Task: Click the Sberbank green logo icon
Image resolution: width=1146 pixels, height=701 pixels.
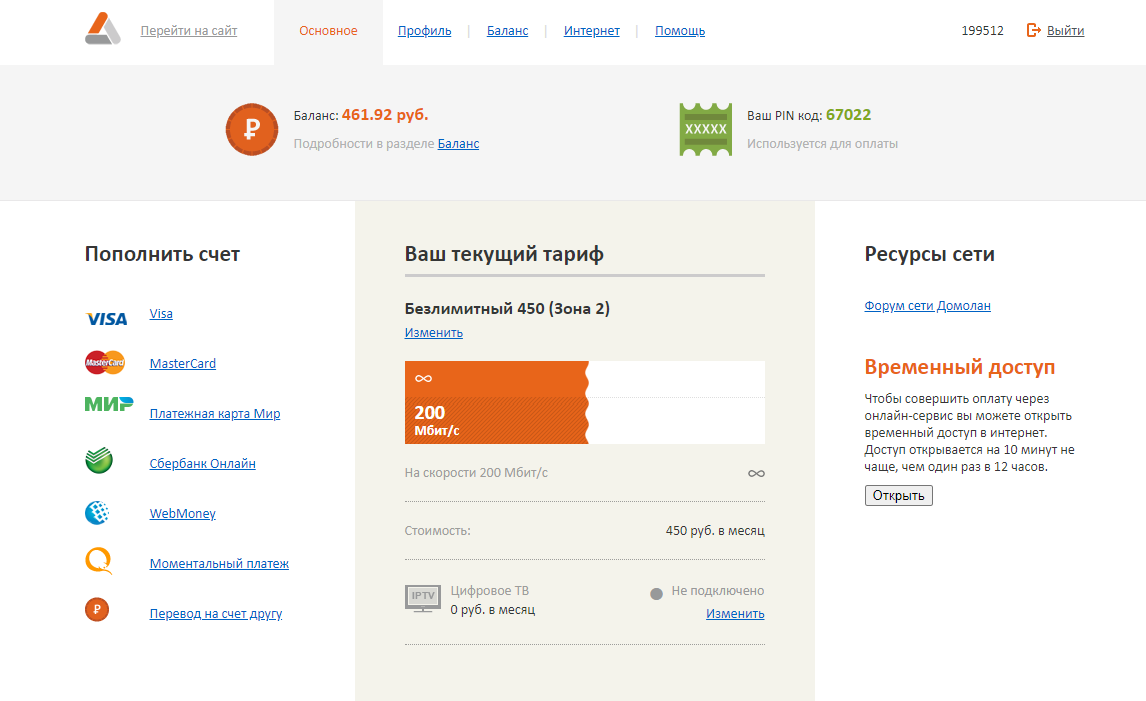Action: 99,461
